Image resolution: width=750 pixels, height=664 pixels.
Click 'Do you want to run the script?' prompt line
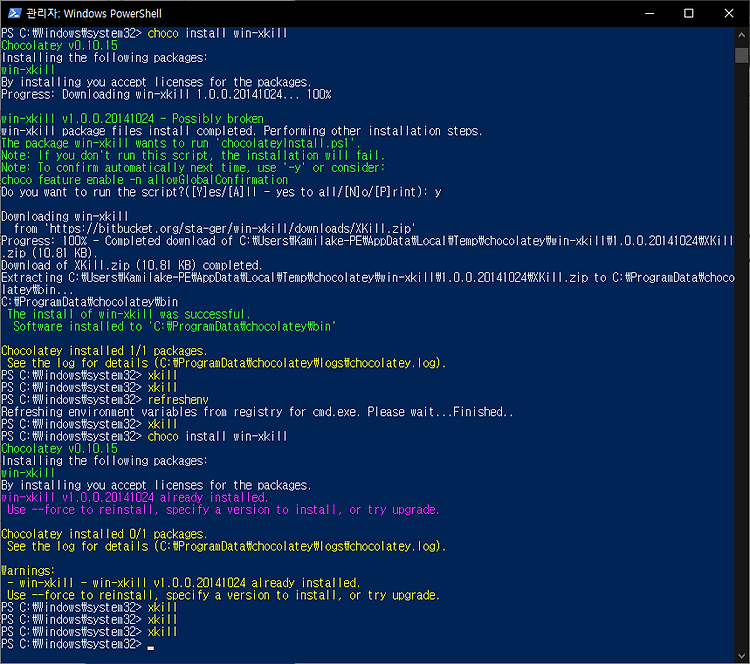[x=221, y=192]
